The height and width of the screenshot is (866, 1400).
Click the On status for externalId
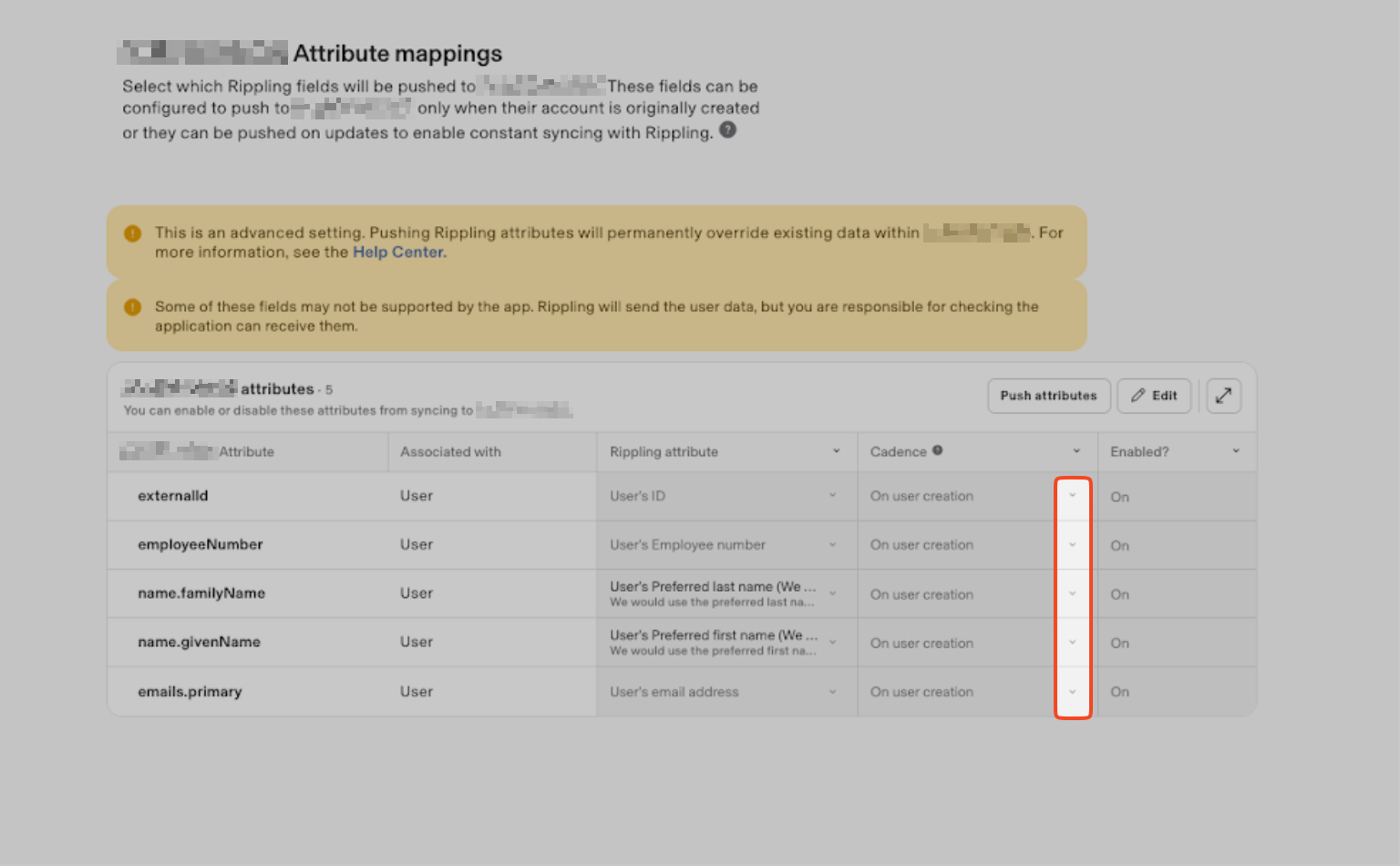pyautogui.click(x=1119, y=497)
